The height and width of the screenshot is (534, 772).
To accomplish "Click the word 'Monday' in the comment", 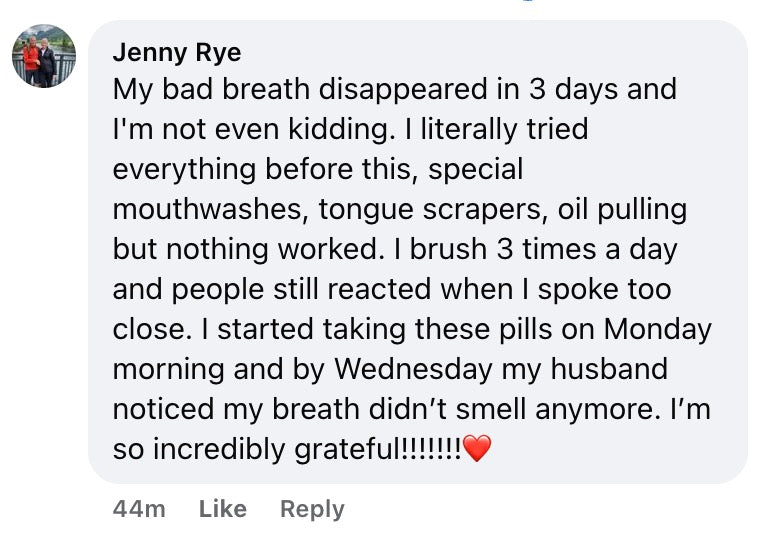I will [x=658, y=329].
